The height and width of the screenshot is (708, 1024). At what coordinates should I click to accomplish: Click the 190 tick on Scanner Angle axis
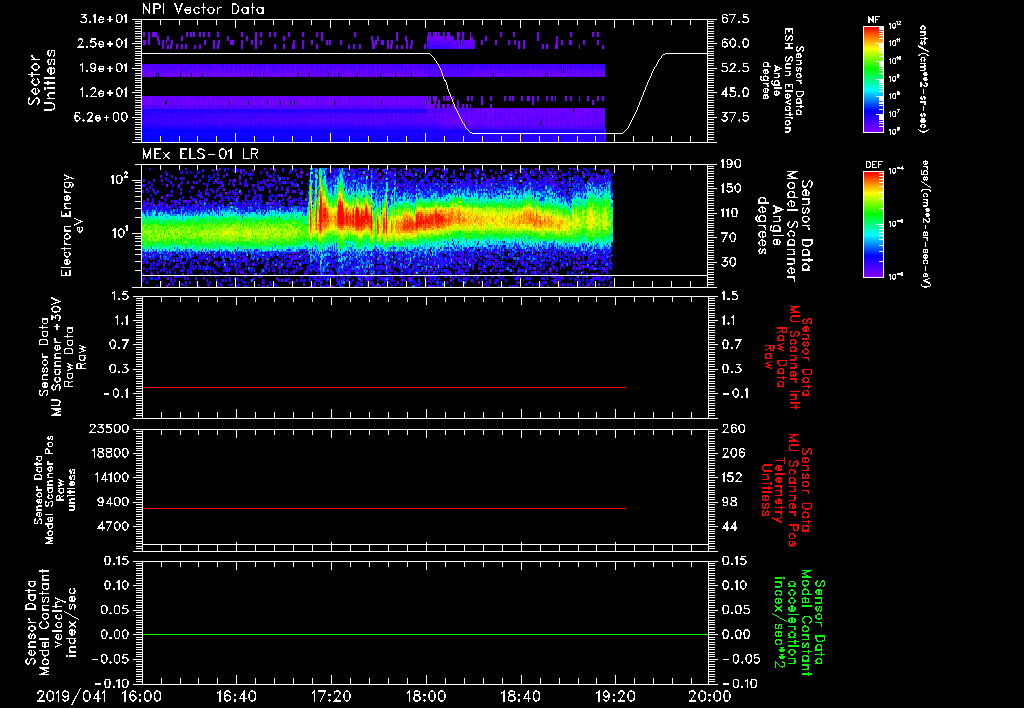(x=733, y=164)
